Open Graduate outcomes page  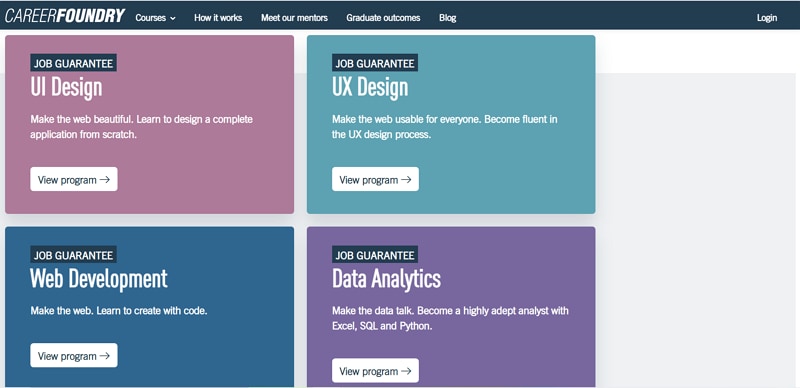pos(383,18)
